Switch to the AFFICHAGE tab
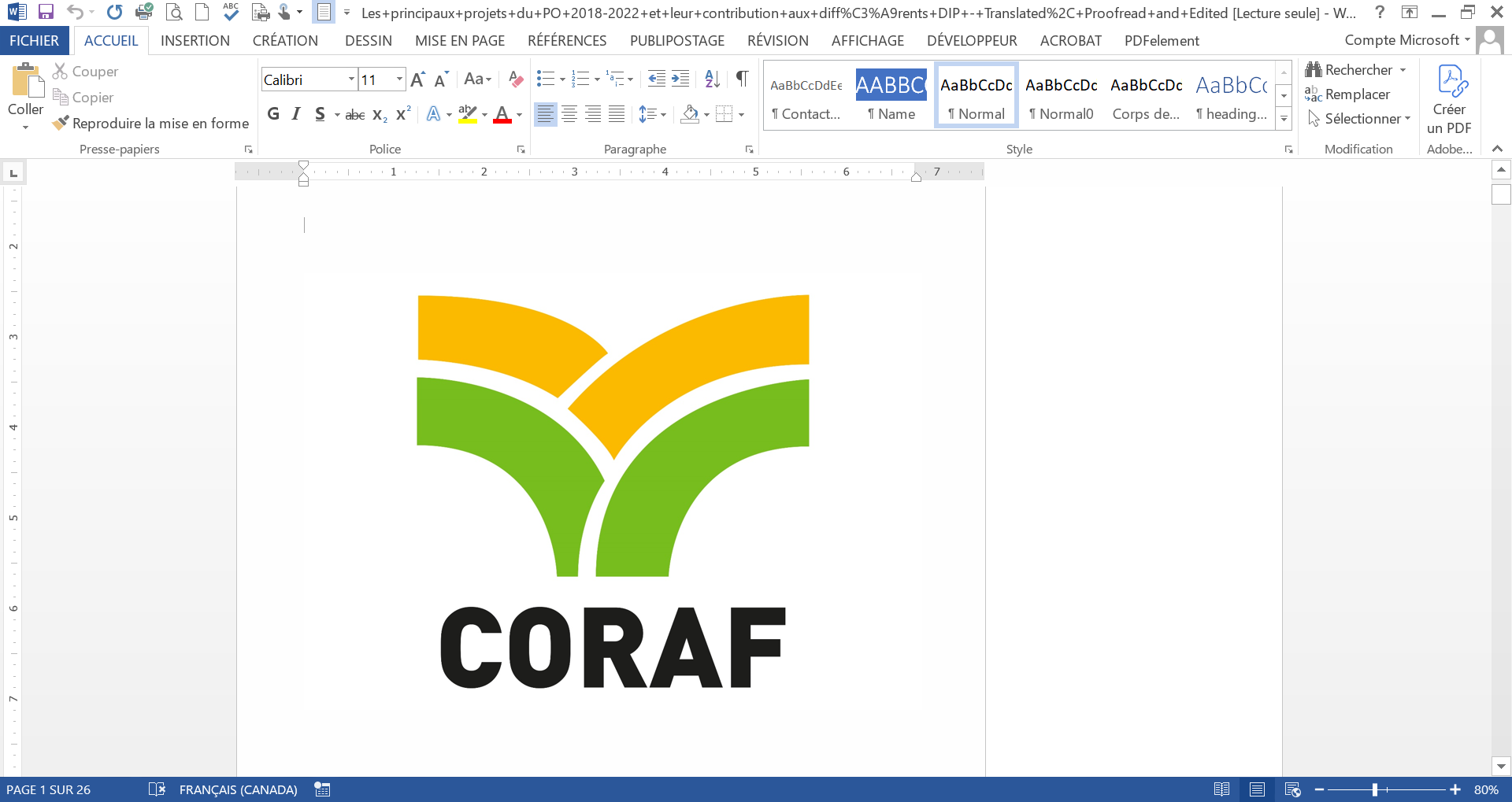The height and width of the screenshot is (802, 1512). pyautogui.click(x=868, y=41)
